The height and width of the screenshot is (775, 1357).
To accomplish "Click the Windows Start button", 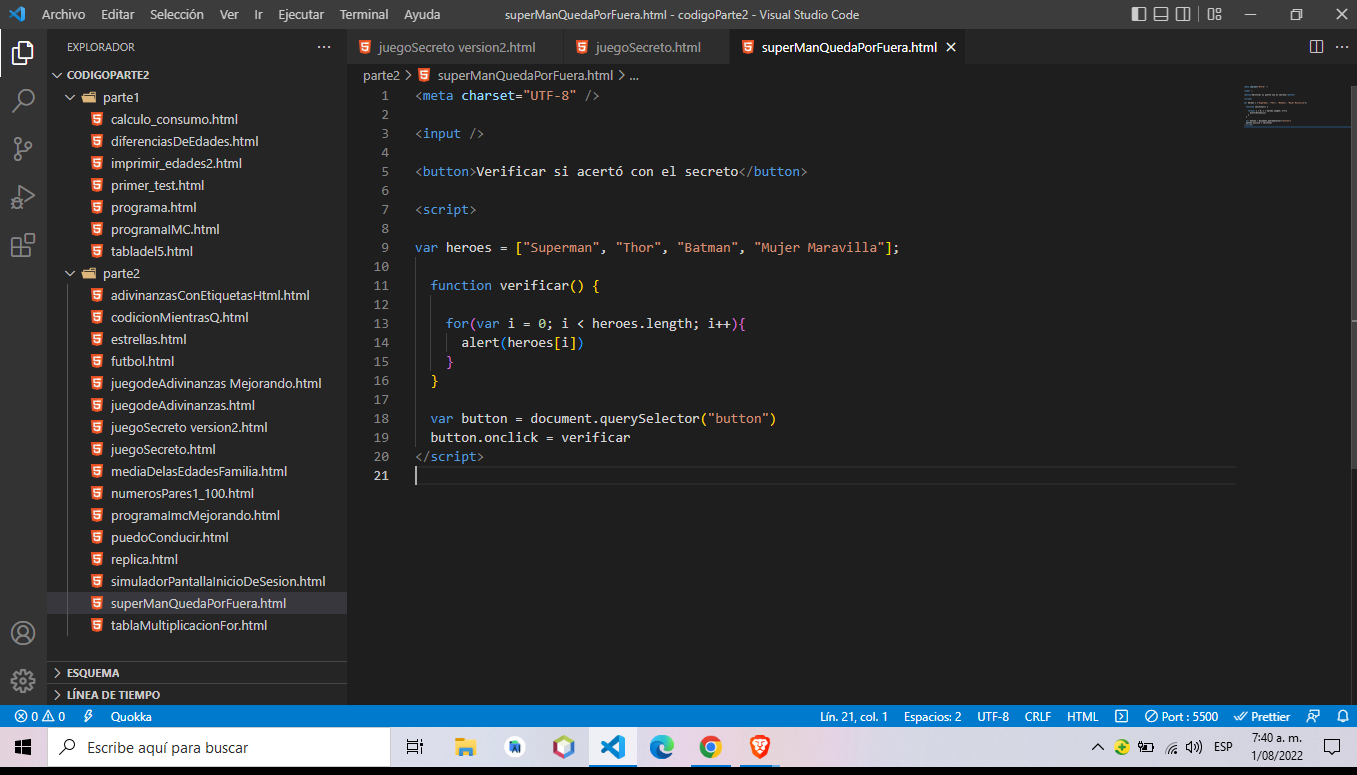I will (23, 747).
